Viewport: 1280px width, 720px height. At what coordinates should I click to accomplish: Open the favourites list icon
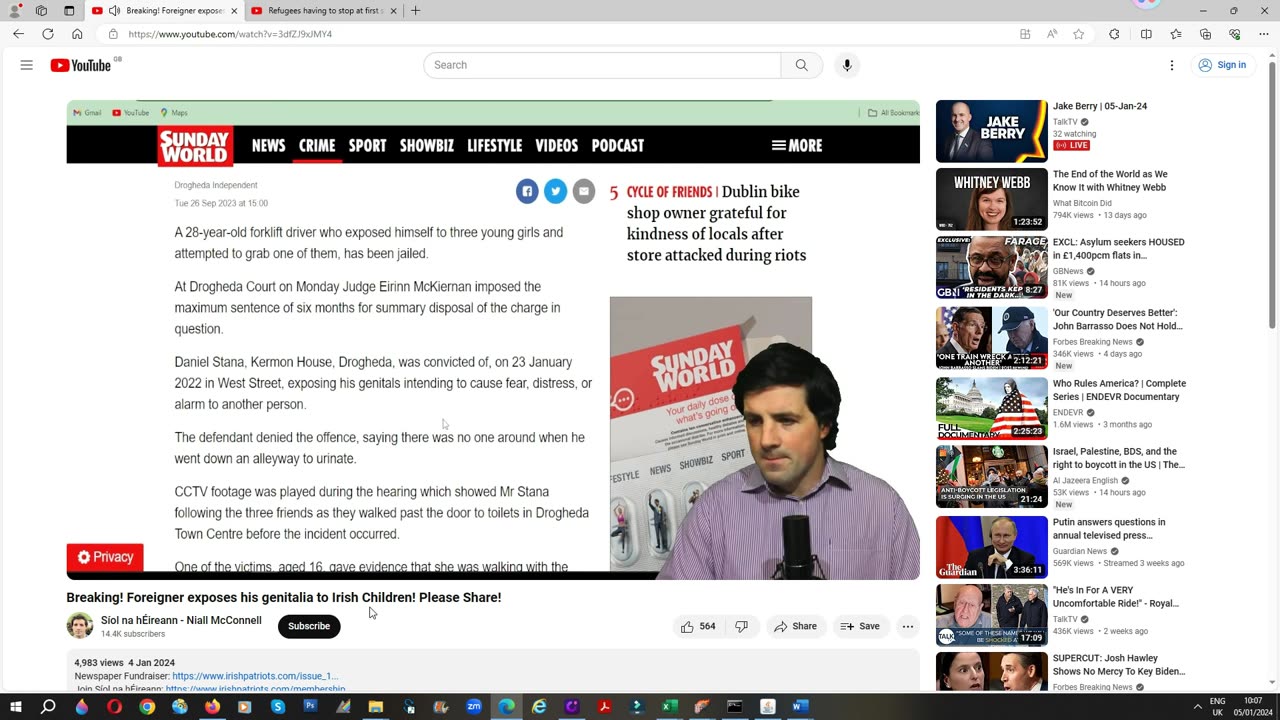pyautogui.click(x=1176, y=34)
